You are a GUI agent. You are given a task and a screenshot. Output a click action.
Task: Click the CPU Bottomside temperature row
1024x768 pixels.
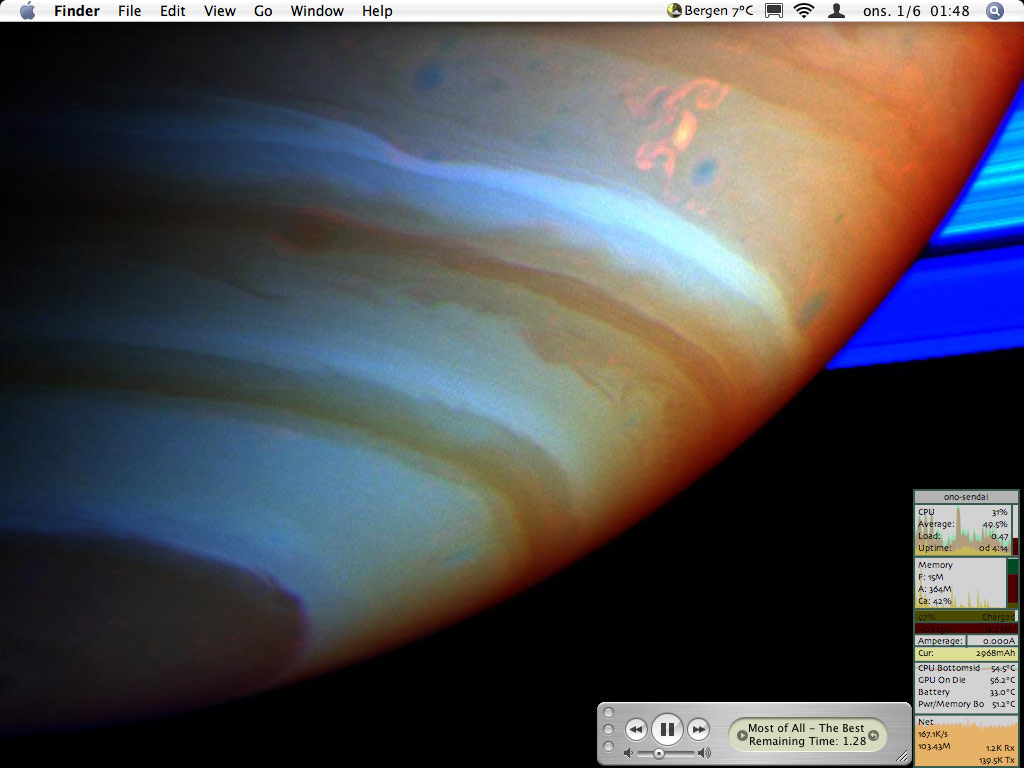(966, 668)
